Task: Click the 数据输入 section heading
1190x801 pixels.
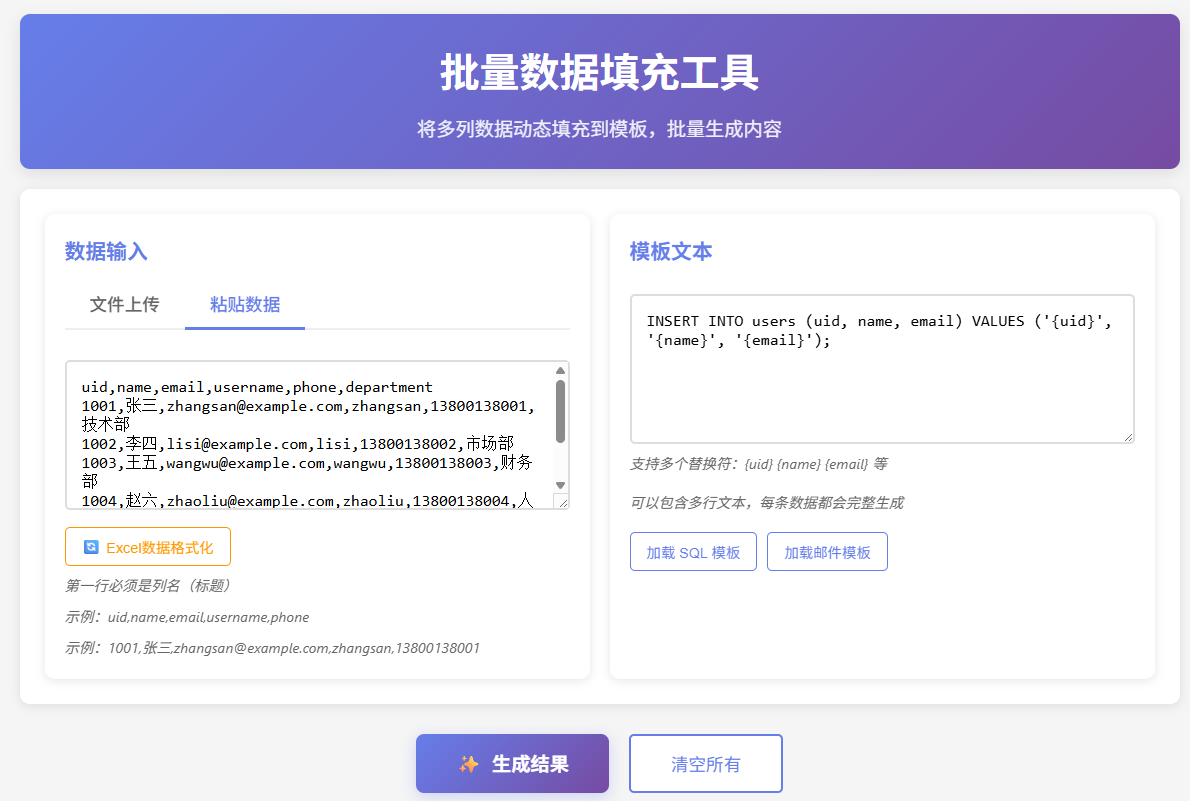Action: (x=106, y=252)
